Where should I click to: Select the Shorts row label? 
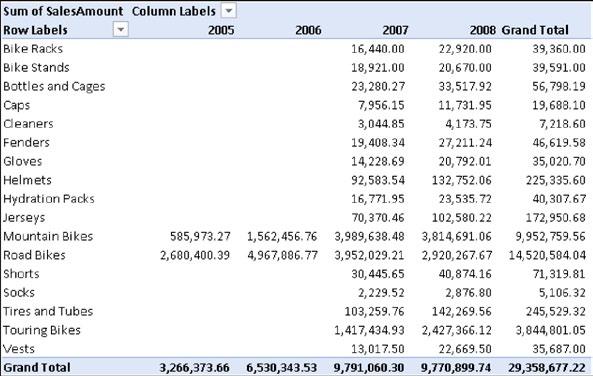21,274
